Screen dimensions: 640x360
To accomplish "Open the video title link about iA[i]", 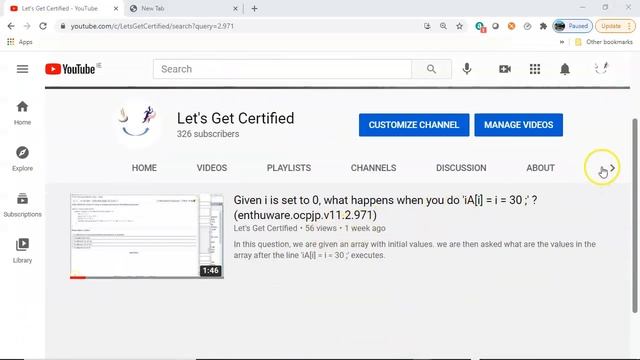I will 385,207.
